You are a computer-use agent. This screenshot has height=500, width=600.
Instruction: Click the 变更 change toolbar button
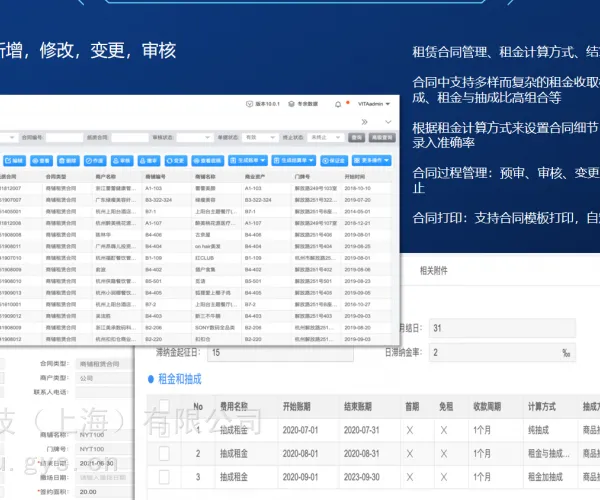(x=176, y=161)
